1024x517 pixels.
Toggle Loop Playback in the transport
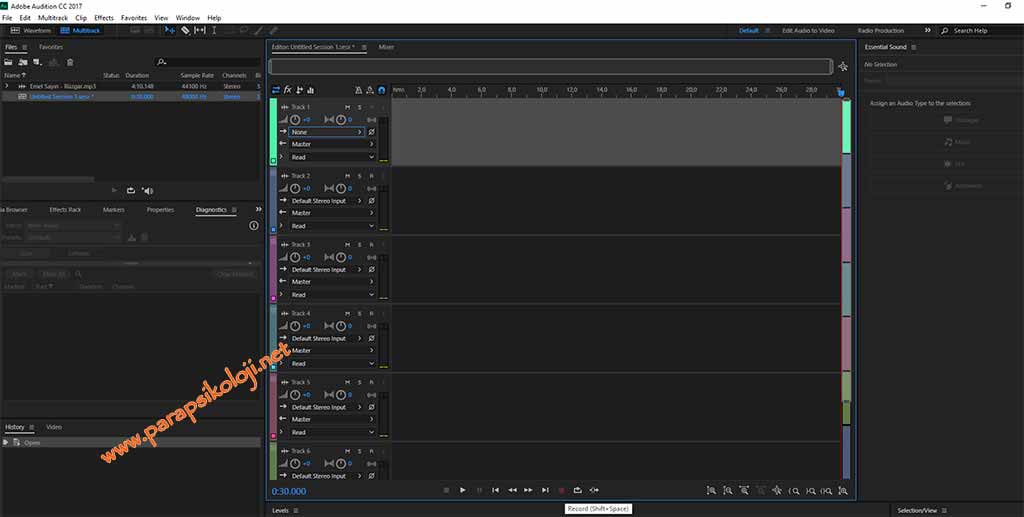tap(577, 490)
